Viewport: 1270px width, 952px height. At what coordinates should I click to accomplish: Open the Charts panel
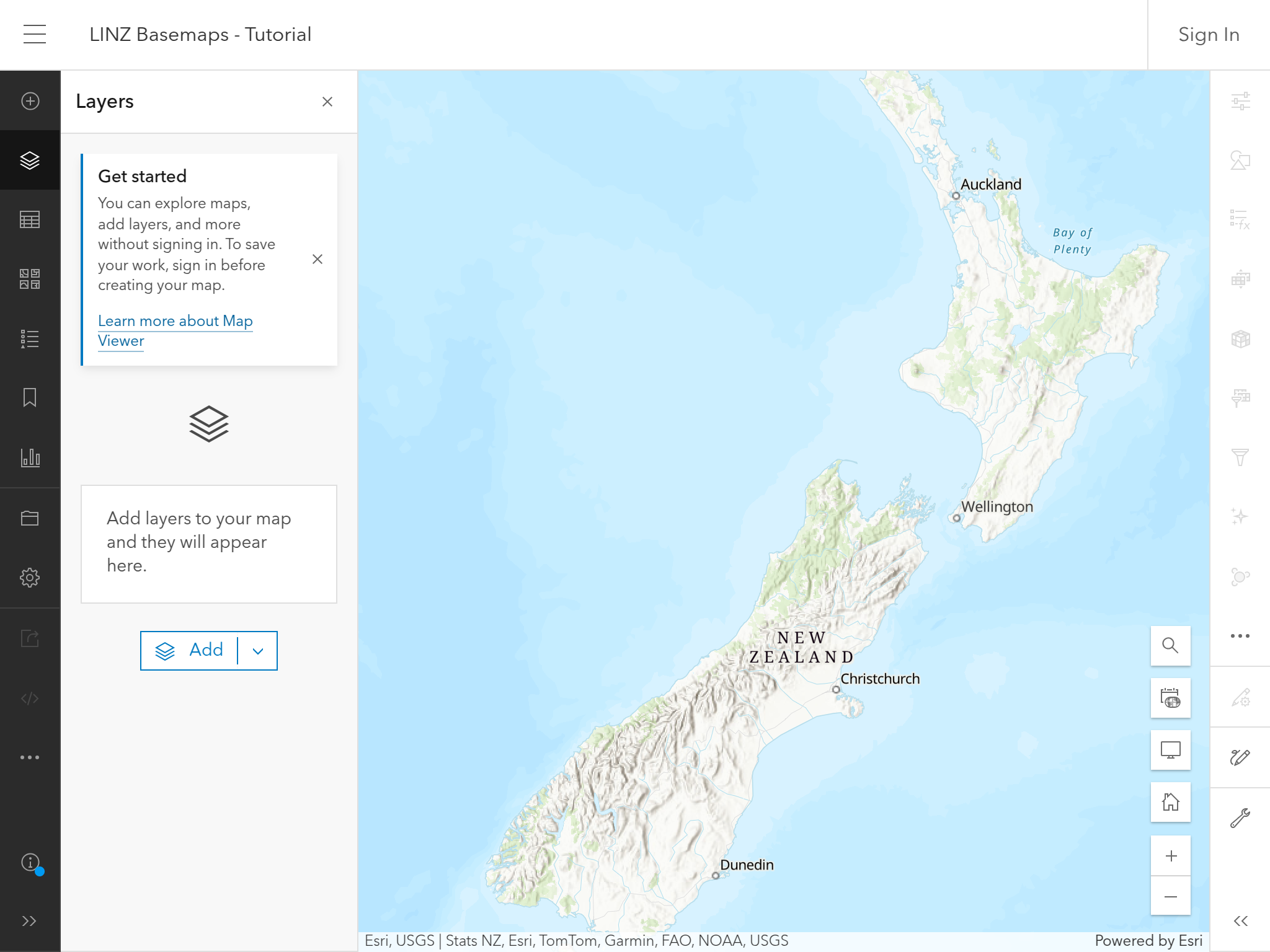30,458
